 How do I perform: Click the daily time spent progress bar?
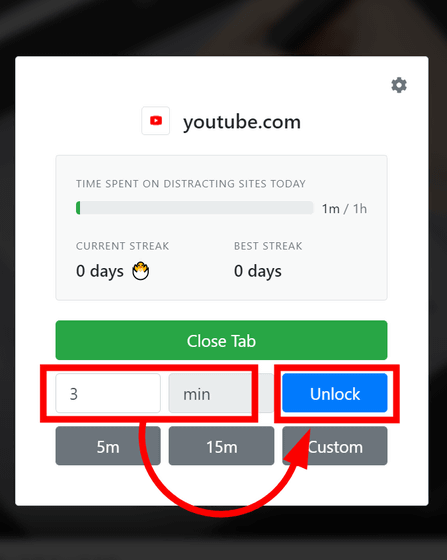195,208
